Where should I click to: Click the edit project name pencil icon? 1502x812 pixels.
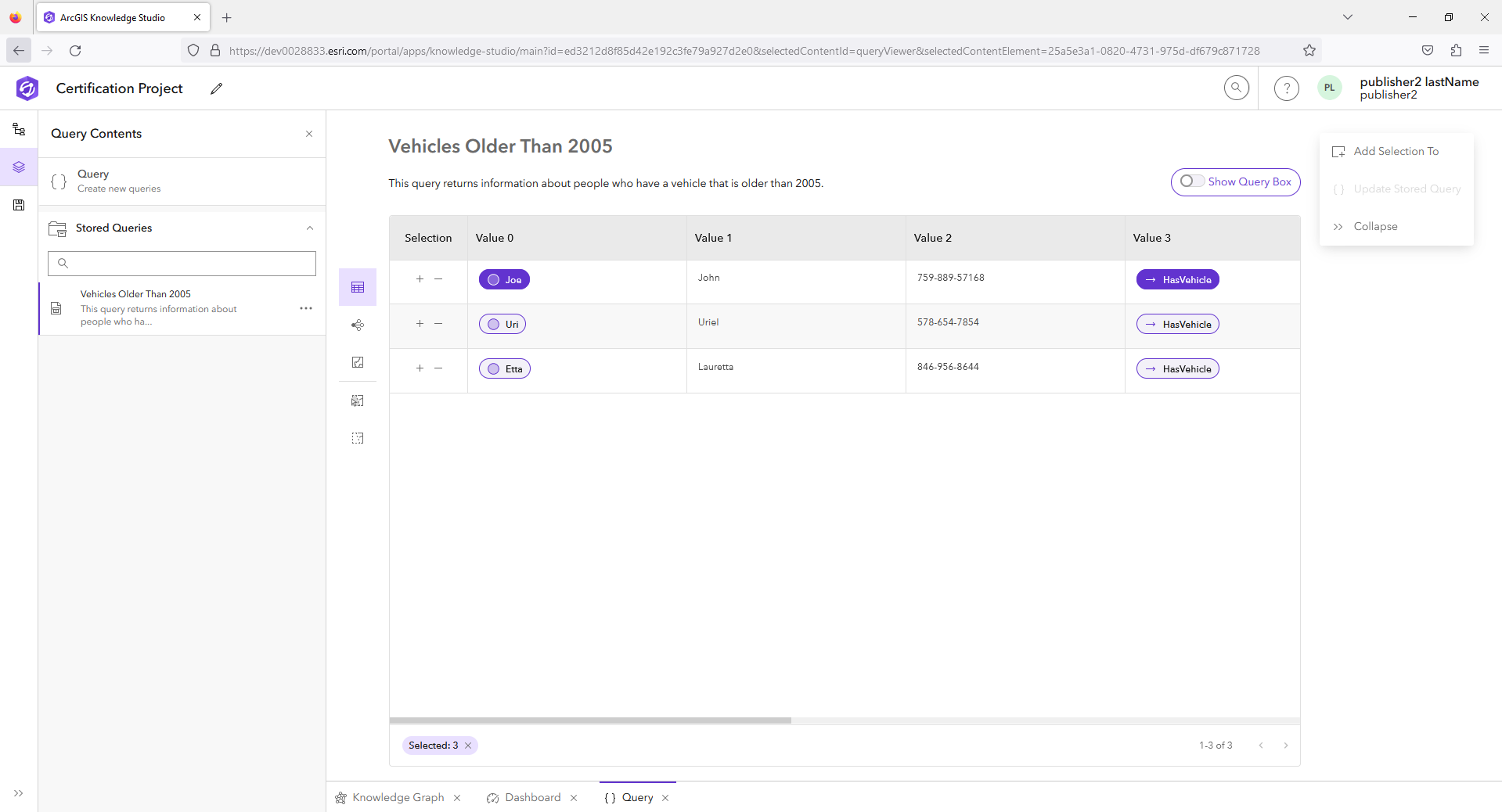click(217, 88)
